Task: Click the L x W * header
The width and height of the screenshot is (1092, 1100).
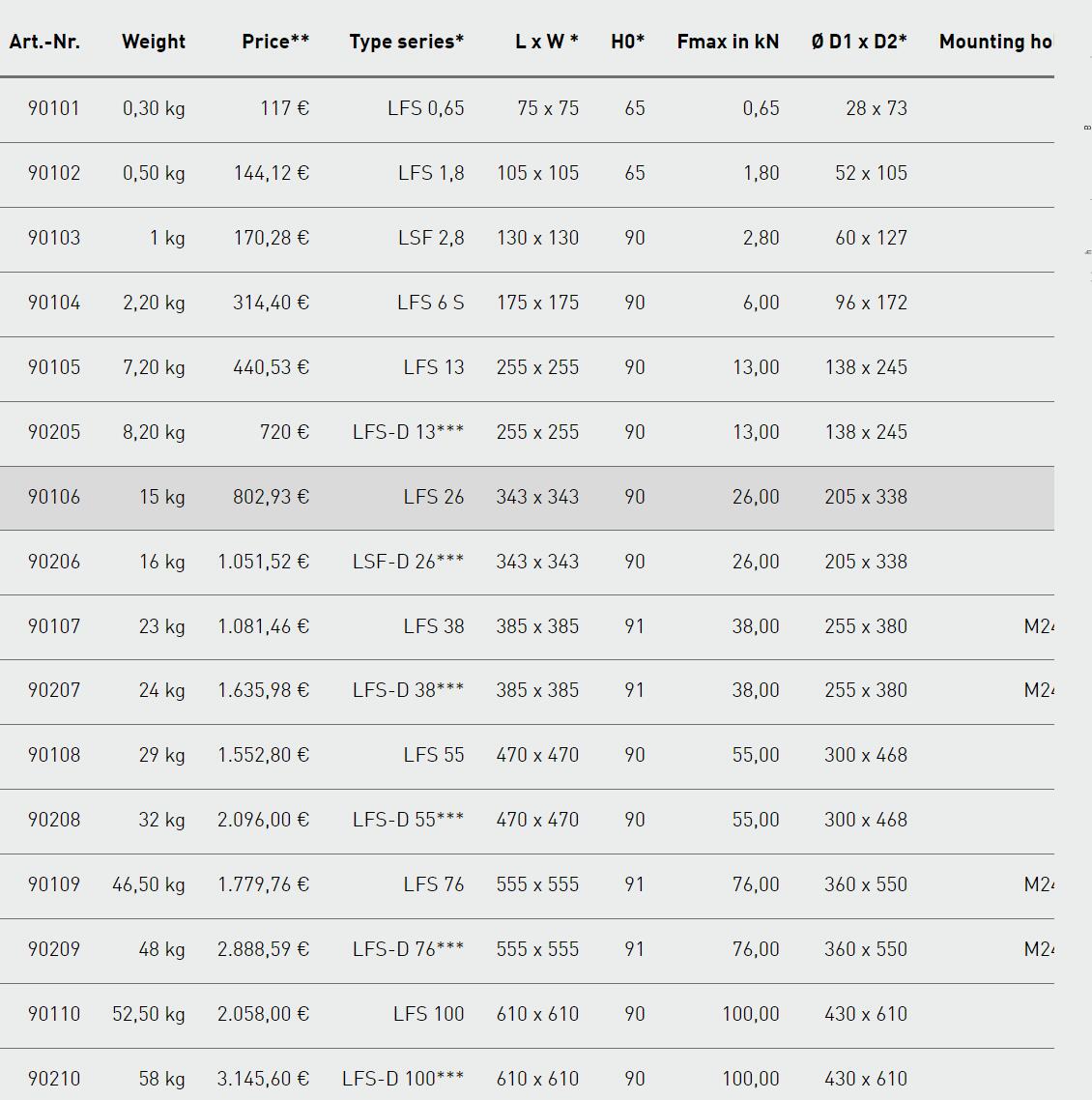Action: click(x=547, y=42)
